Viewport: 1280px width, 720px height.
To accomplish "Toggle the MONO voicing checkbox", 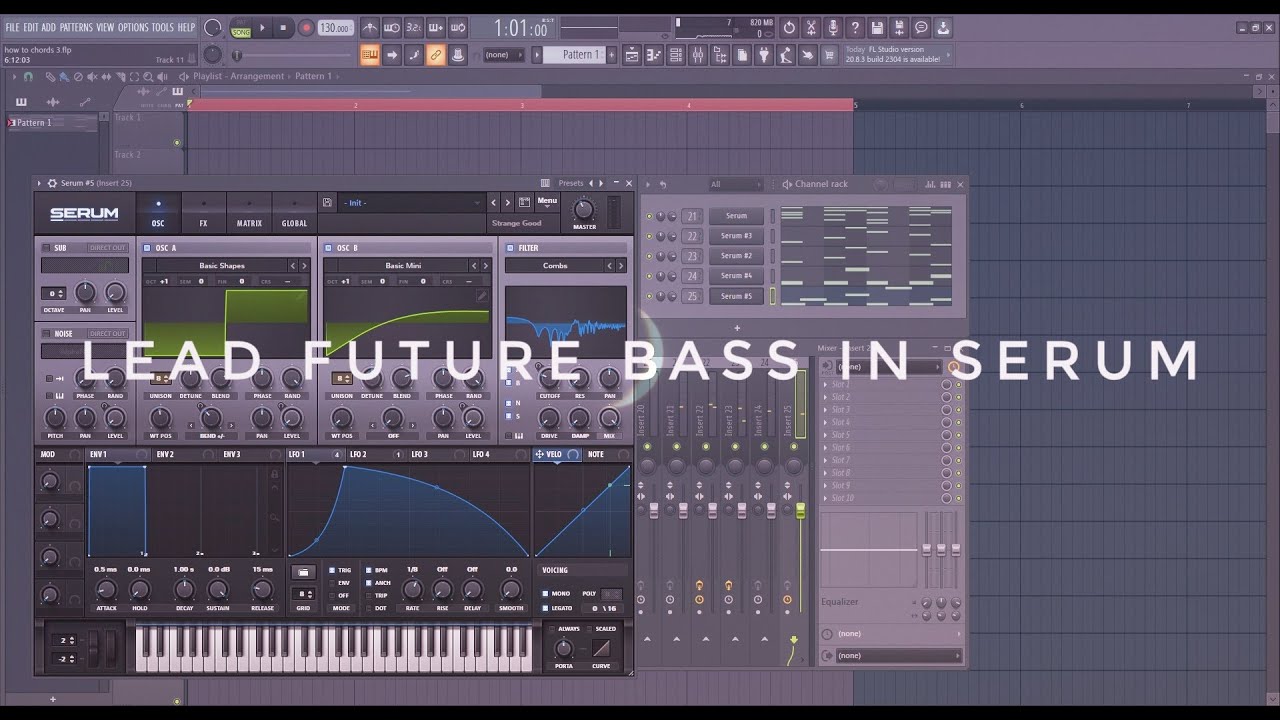I will (545, 594).
